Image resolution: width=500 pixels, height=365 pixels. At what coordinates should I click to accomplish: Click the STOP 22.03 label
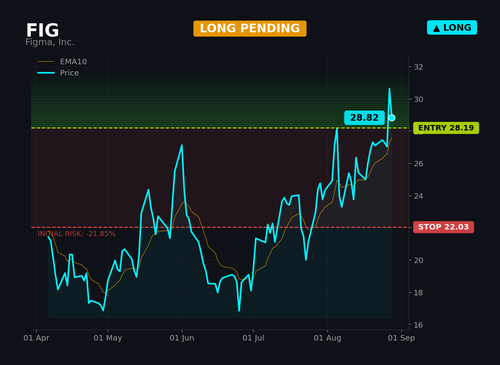pos(443,227)
